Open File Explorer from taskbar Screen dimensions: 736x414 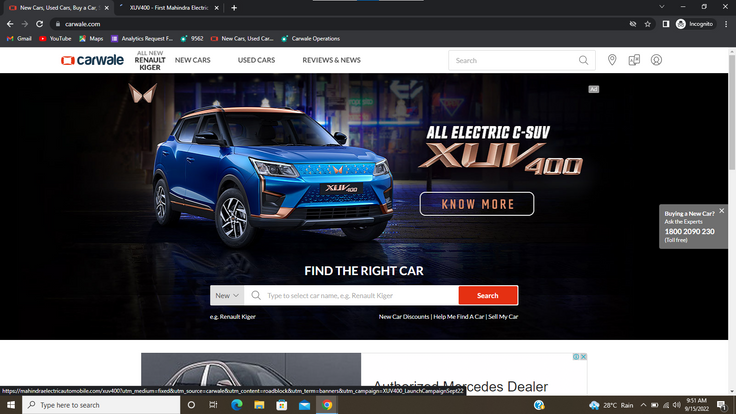coord(259,405)
